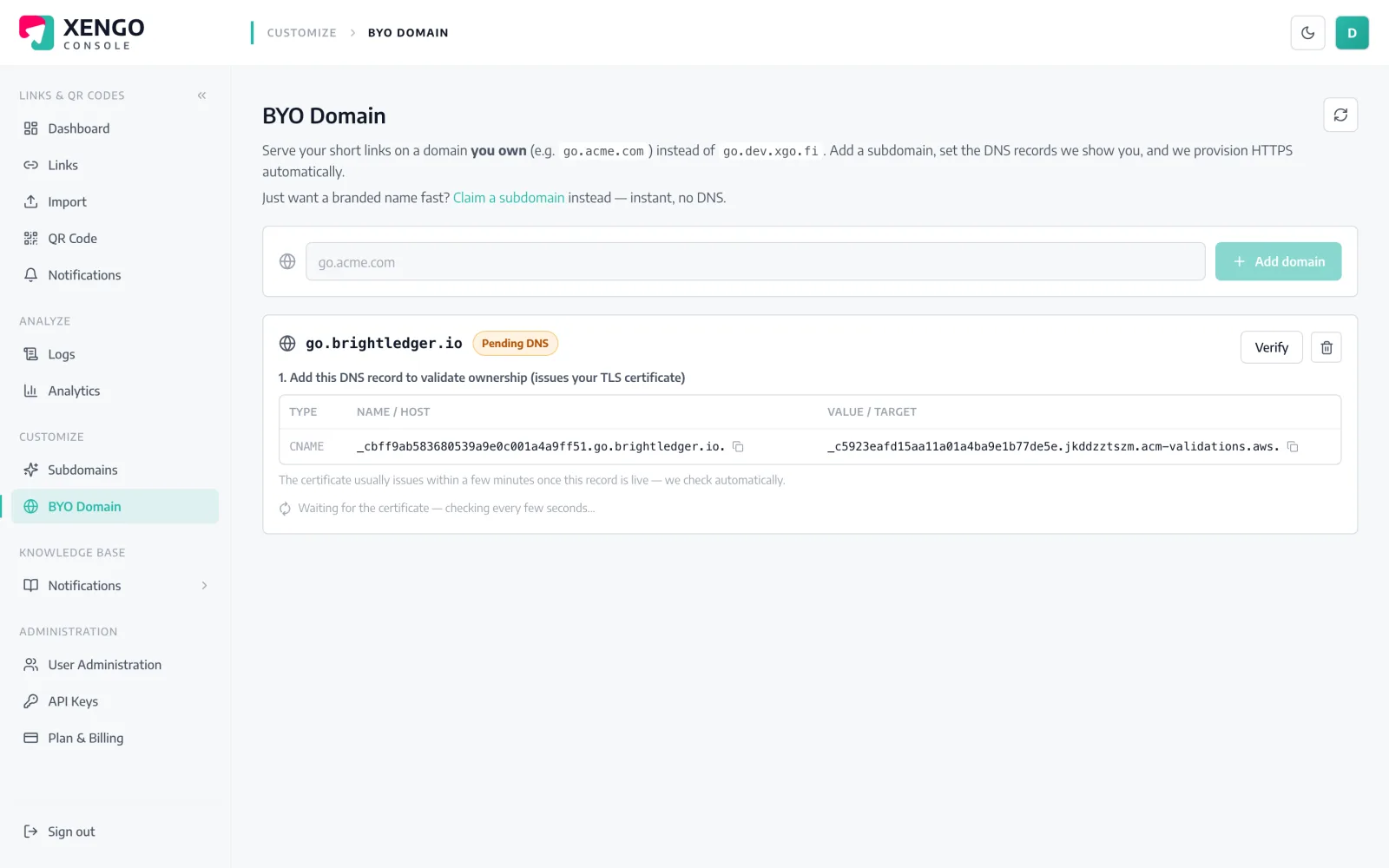Open Dashboard from the sidebar
Screen dimensions: 1389x868
point(115,128)
